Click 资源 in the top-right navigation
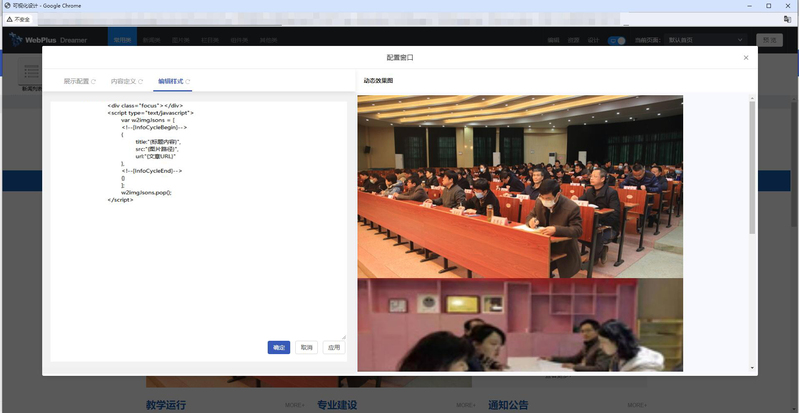Viewport: 799px width, 413px height. point(573,40)
